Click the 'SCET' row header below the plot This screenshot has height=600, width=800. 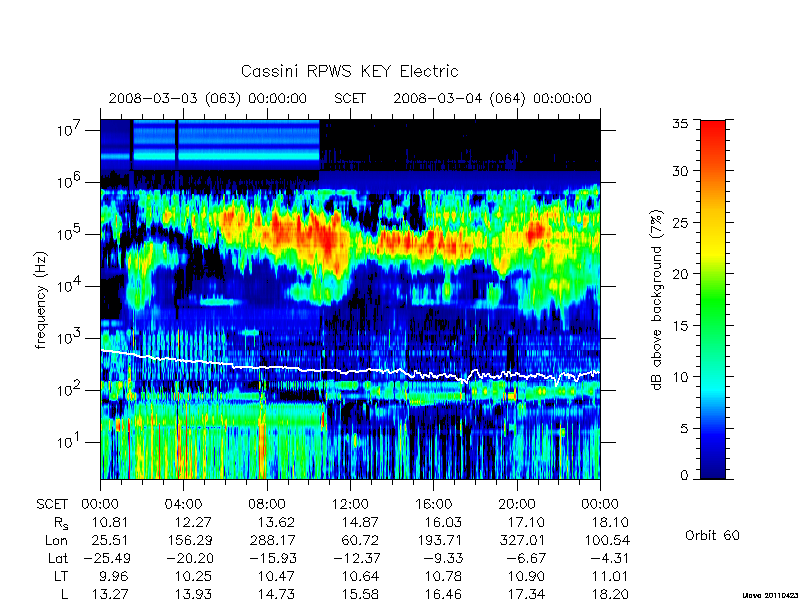(52, 505)
